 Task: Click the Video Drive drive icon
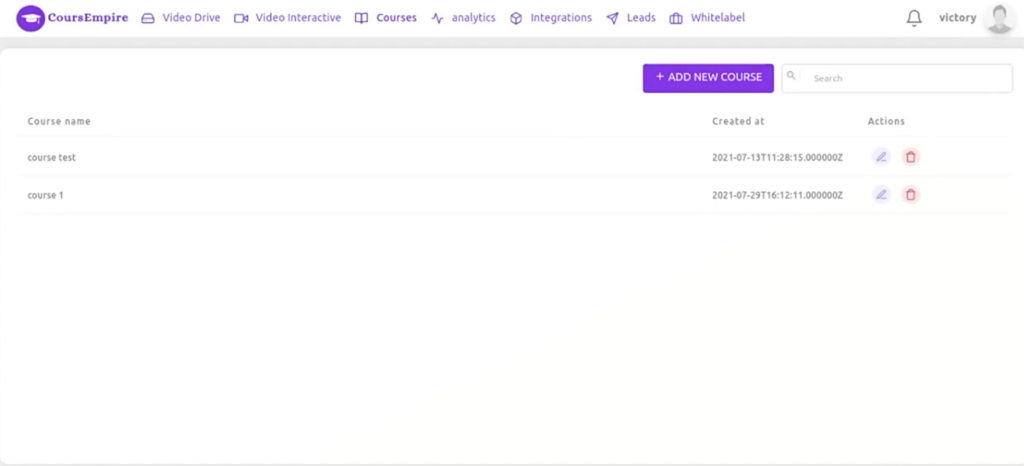[148, 18]
